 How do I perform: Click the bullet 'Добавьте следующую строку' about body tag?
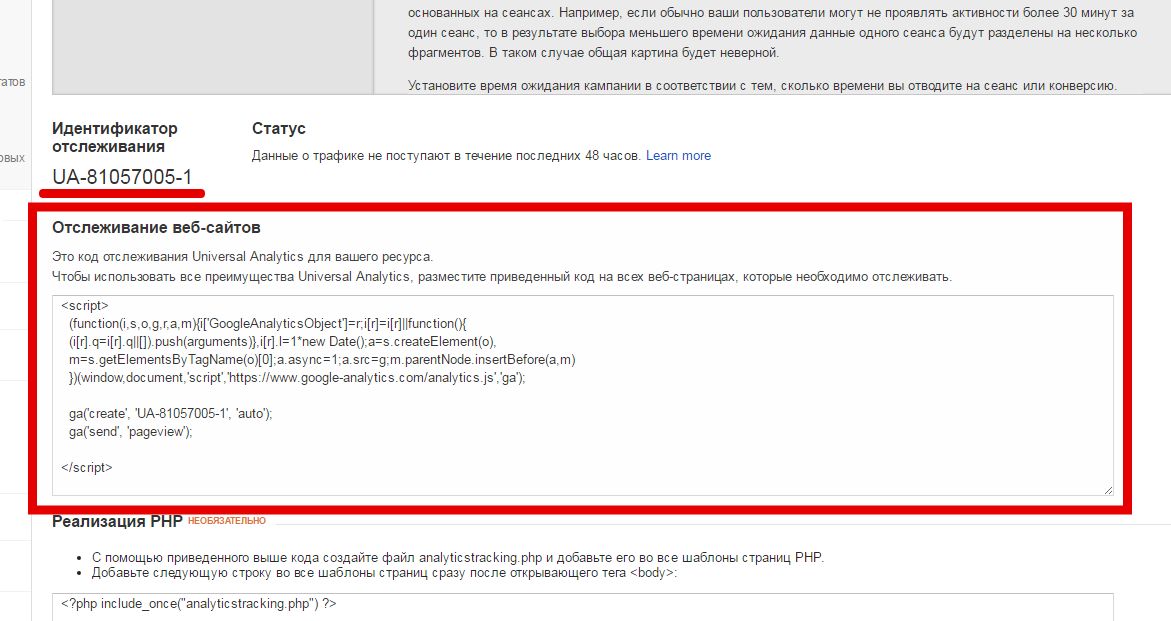click(x=384, y=573)
